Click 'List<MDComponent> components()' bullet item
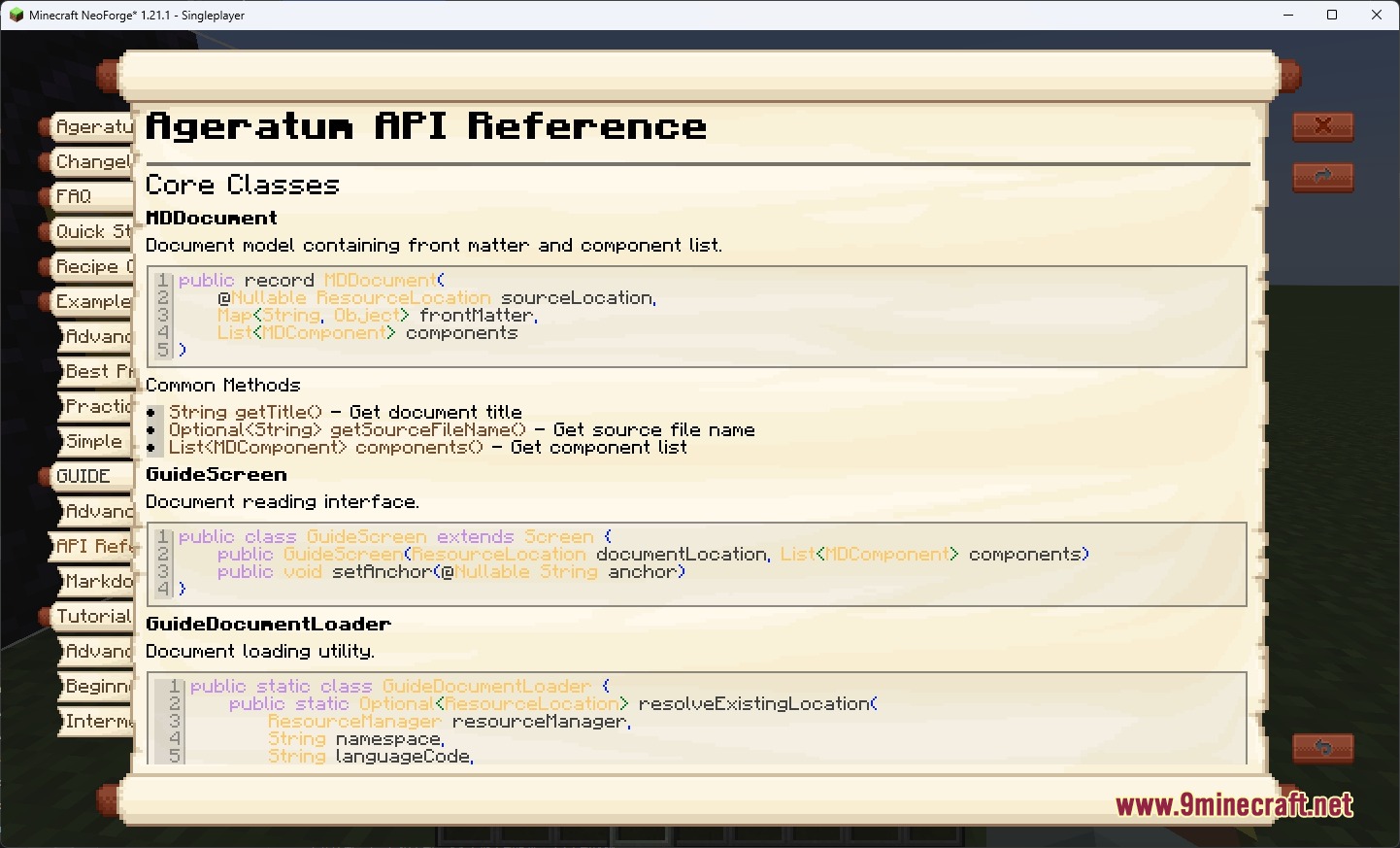 [x=428, y=448]
